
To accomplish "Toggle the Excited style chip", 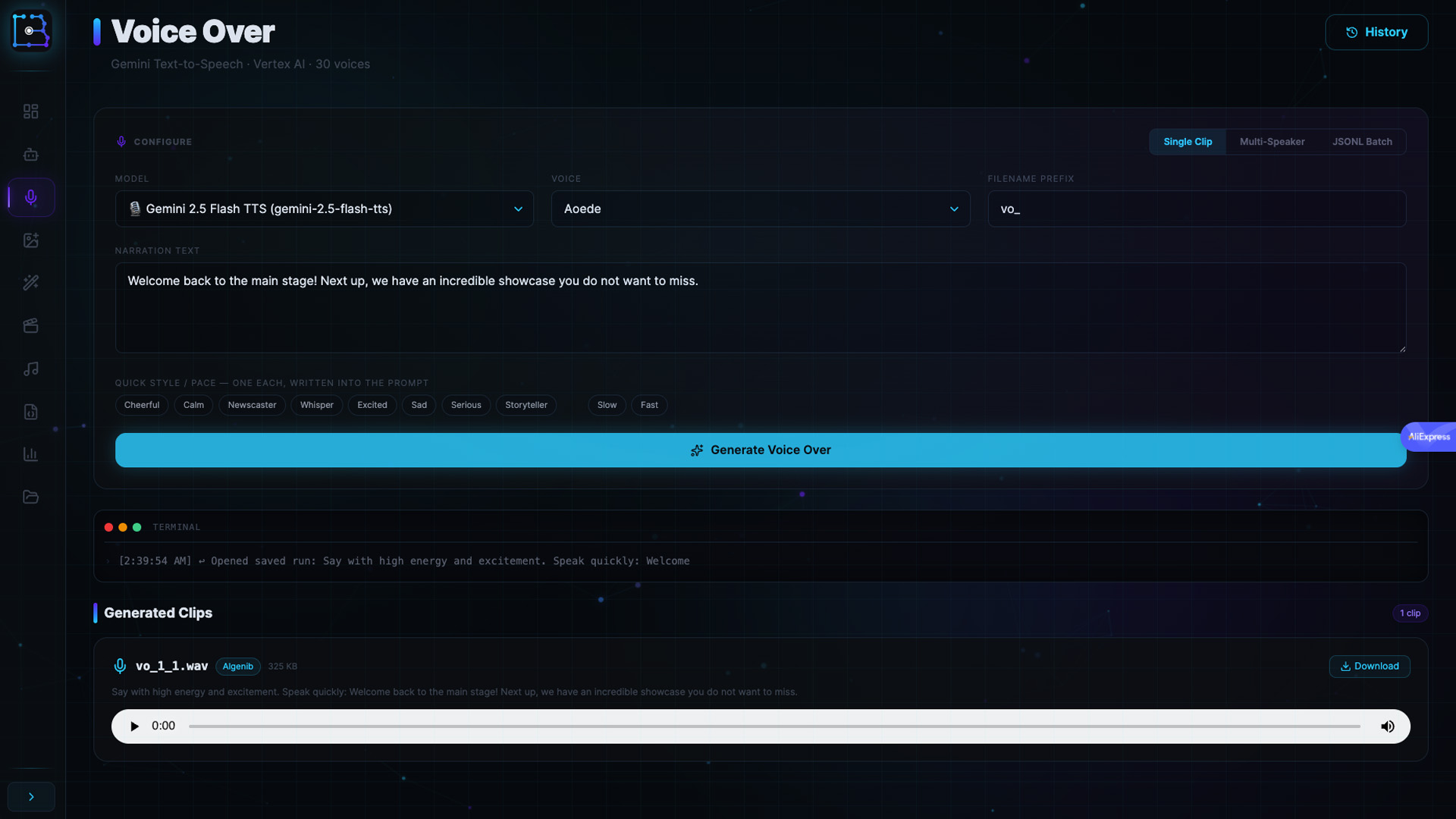I will click(x=372, y=405).
